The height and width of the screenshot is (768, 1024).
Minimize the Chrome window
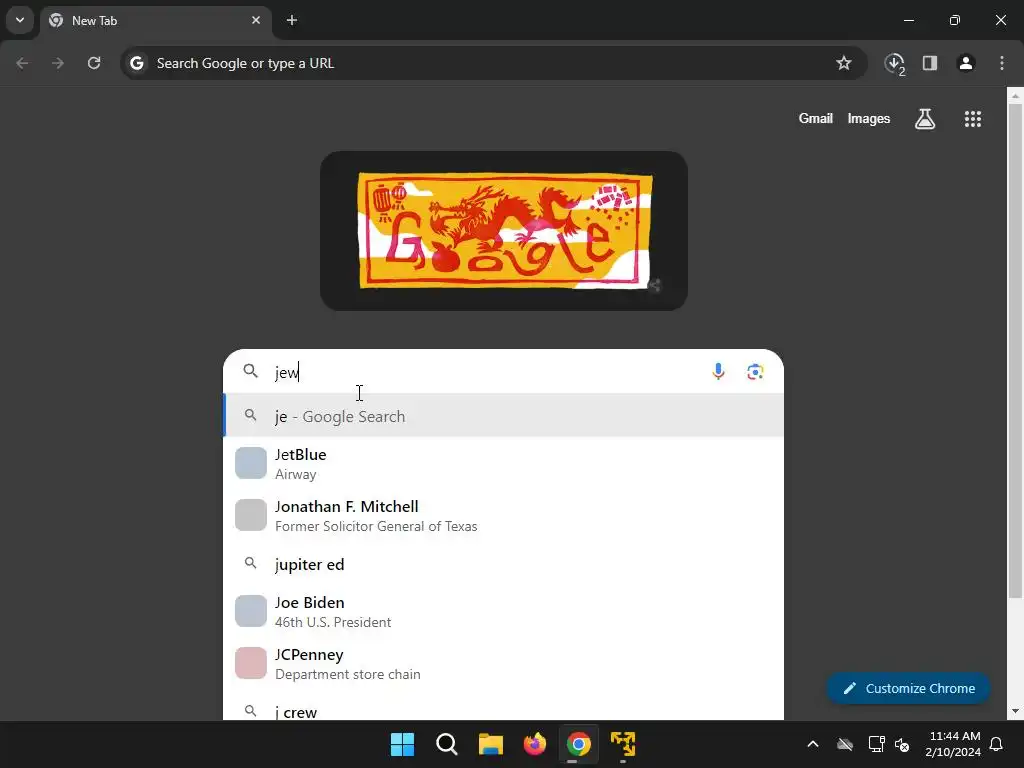point(908,20)
